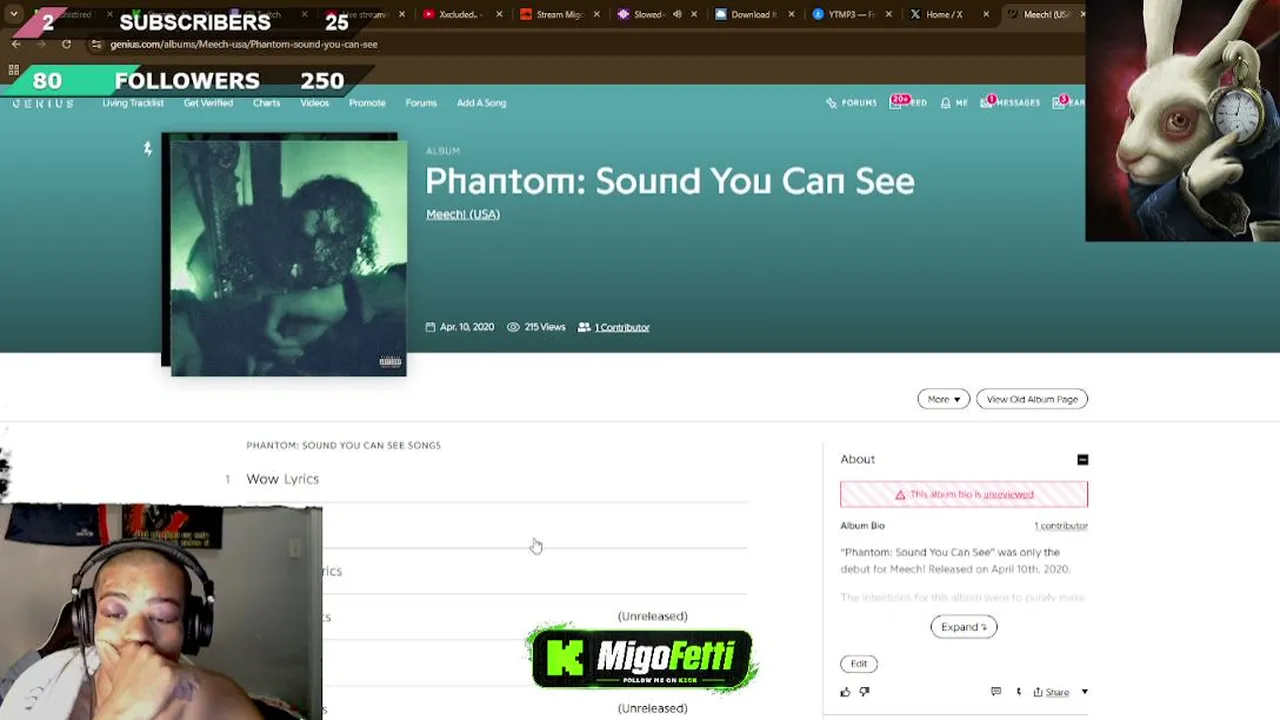Mute the Slowed tab audio icon
The height and width of the screenshot is (720, 1280).
point(677,15)
